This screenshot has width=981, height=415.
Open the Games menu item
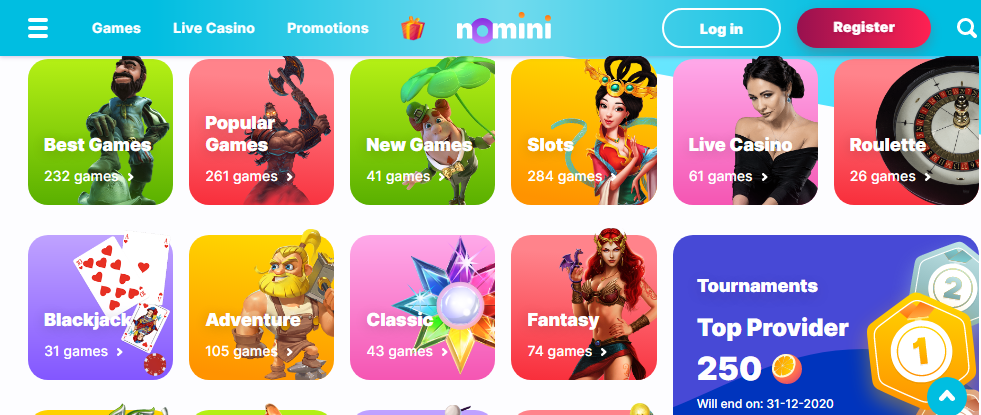tap(116, 28)
